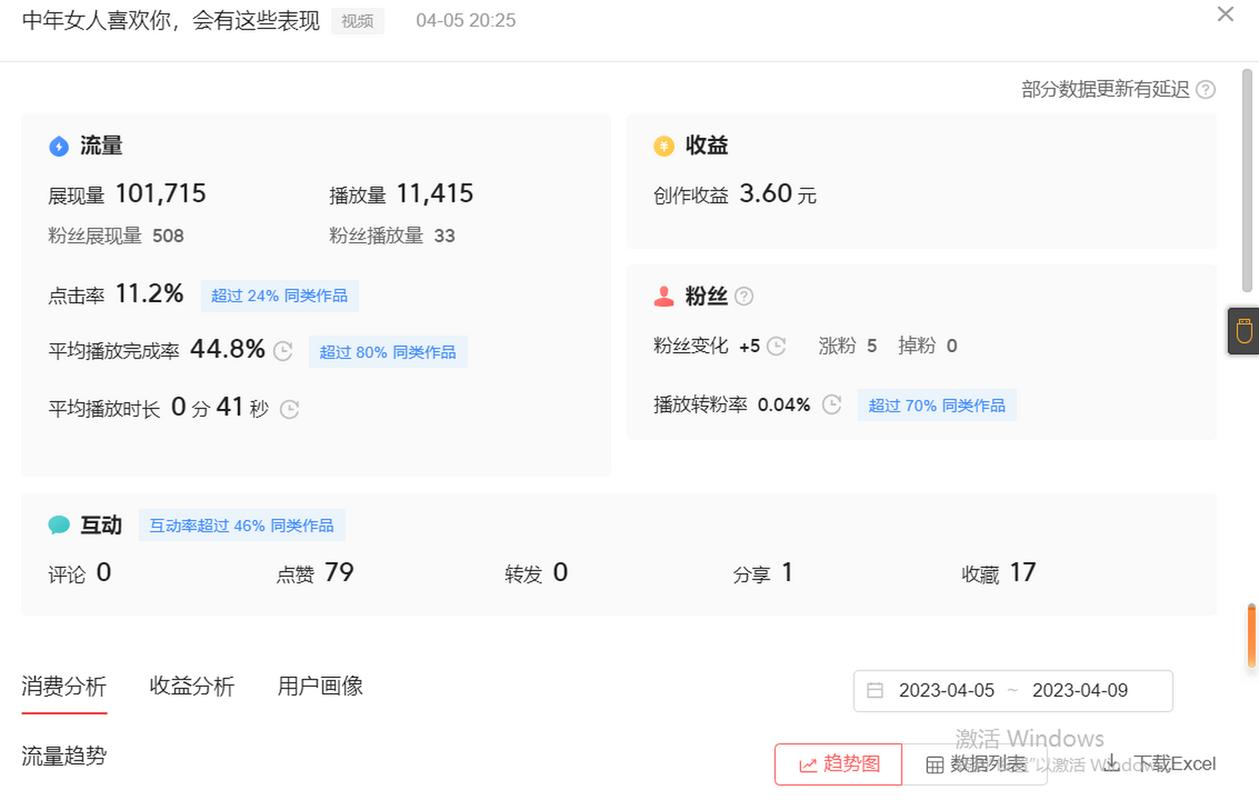This screenshot has width=1259, height=800.
Task: Click the 超过 70% 同类作品 badge
Action: point(937,405)
